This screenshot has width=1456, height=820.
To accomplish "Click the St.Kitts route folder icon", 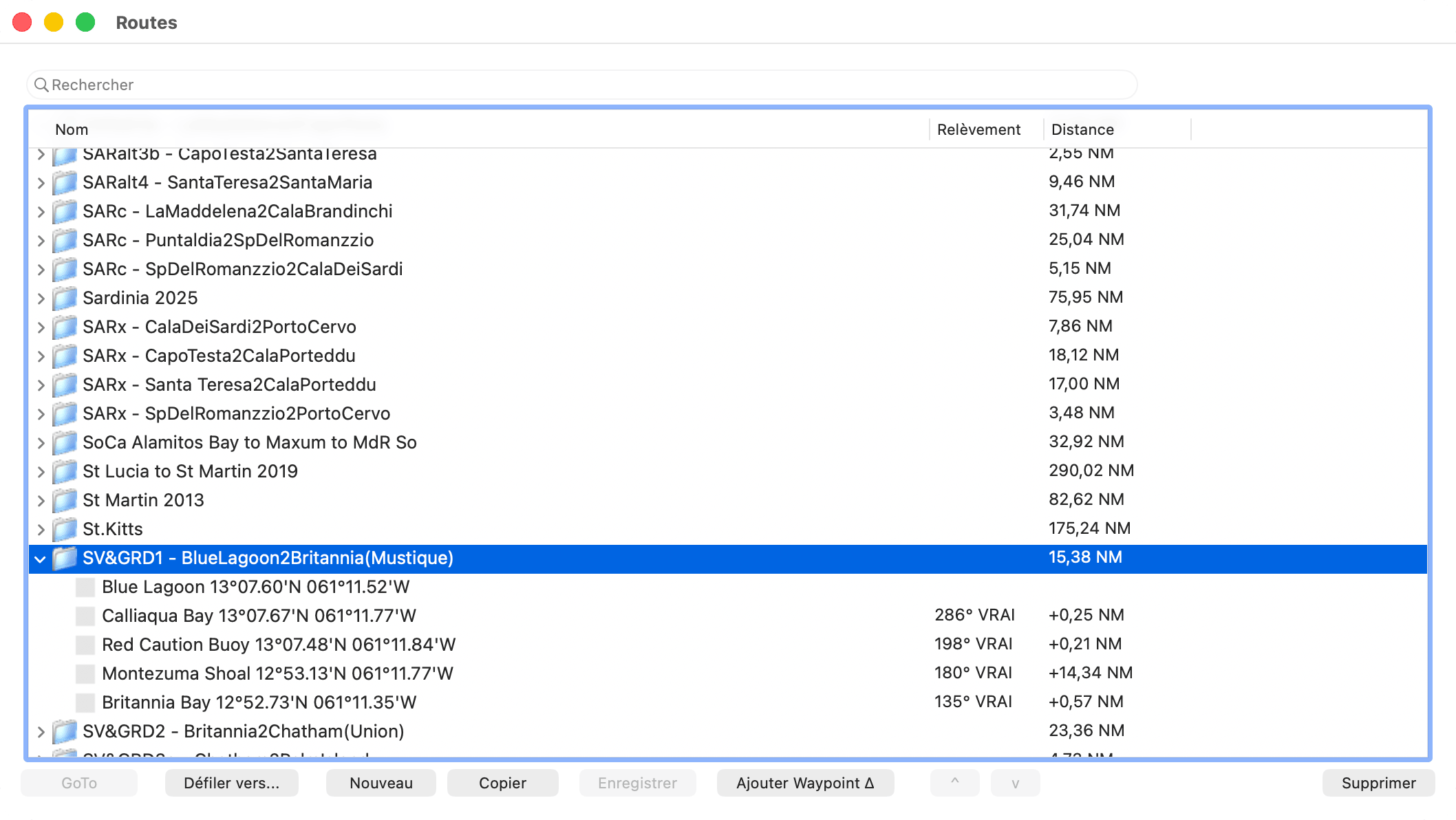I will pos(65,529).
